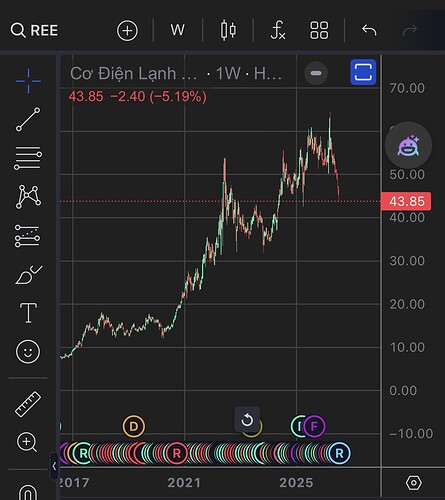Tap the Cơ Điện Lạnh symbol title

133,73
